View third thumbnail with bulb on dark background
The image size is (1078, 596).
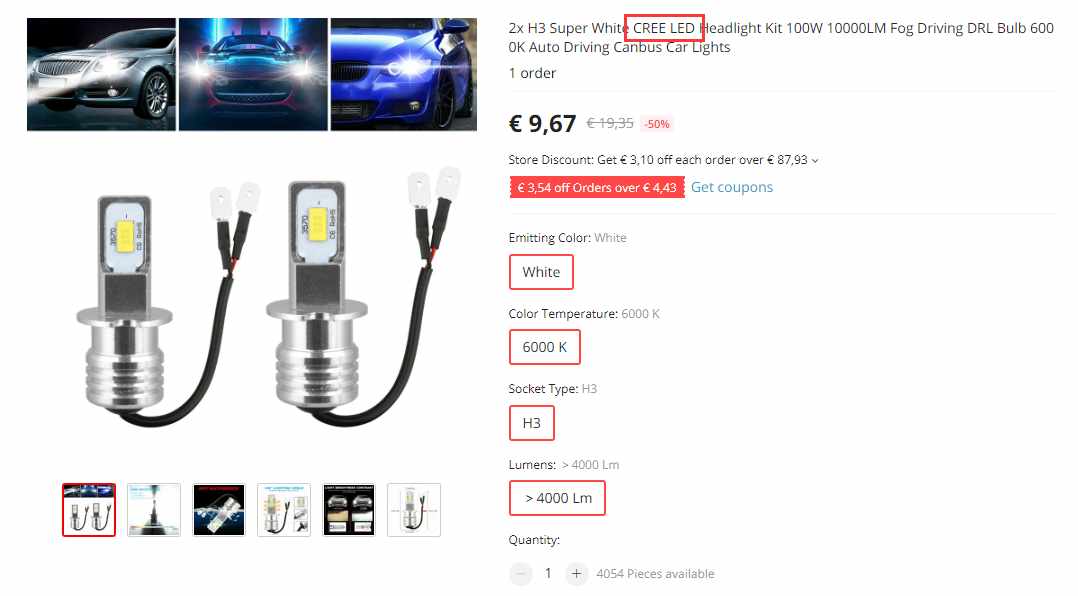pyautogui.click(x=219, y=509)
